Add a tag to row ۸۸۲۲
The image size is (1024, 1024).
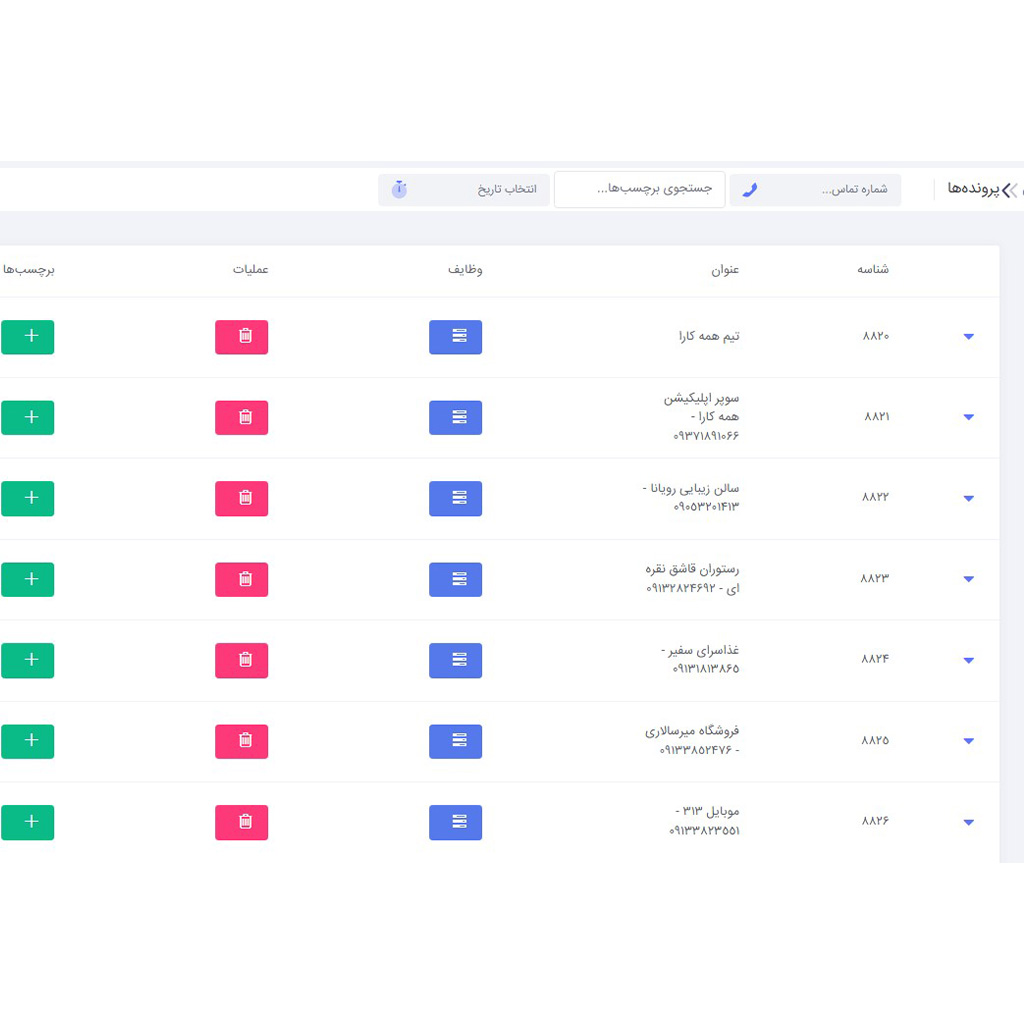click(x=28, y=498)
